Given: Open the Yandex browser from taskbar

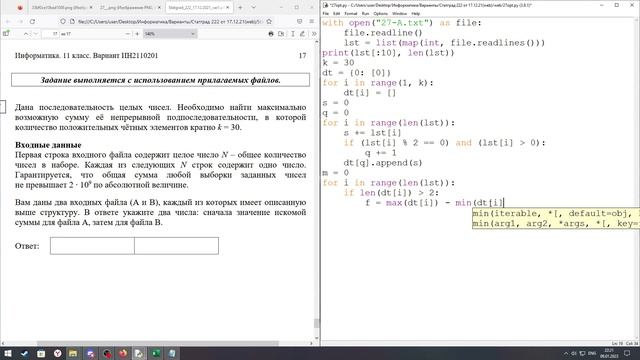Looking at the screenshot, I should [x=58, y=353].
